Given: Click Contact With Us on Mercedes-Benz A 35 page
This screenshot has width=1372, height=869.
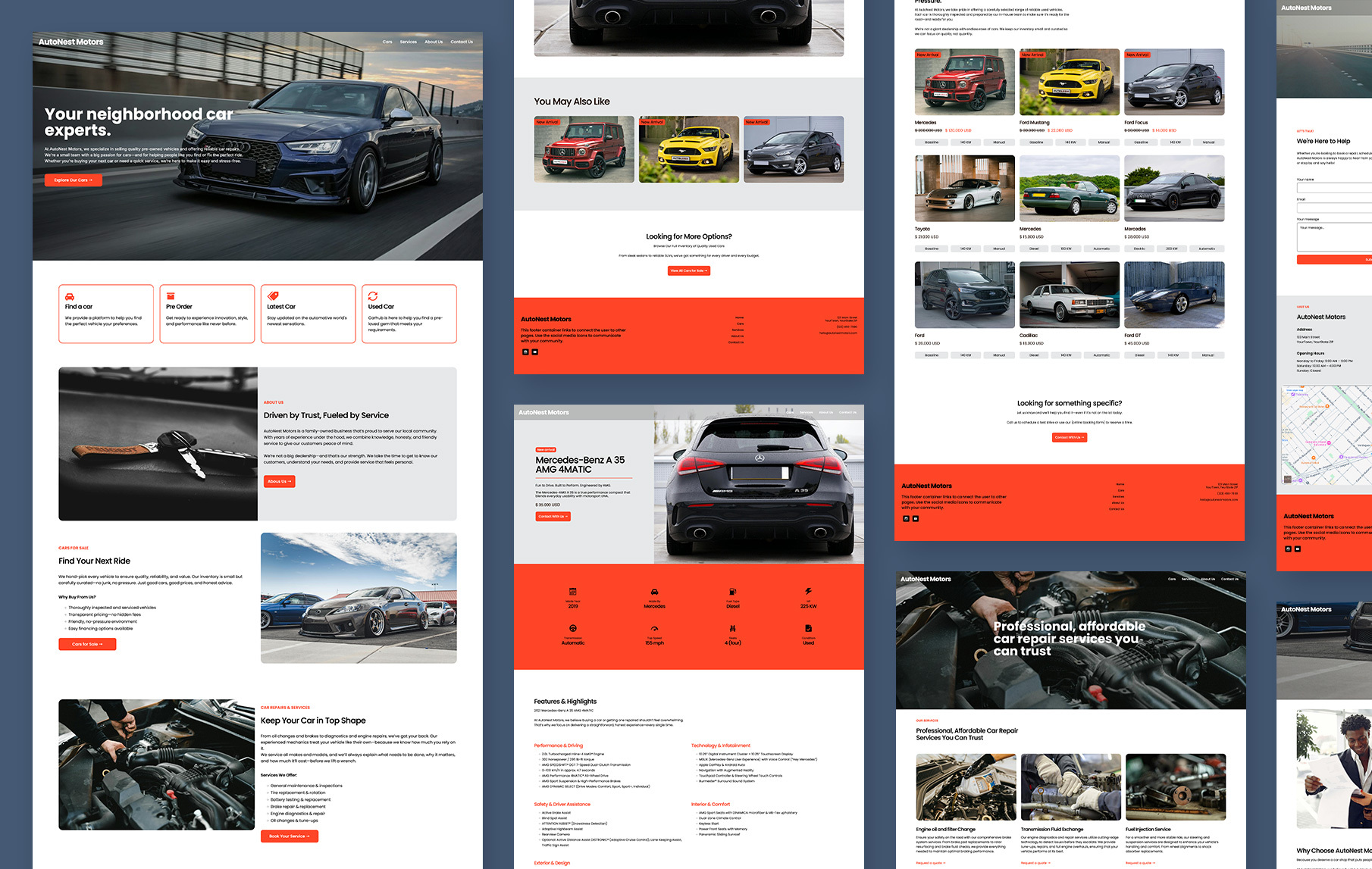Looking at the screenshot, I should 553,516.
